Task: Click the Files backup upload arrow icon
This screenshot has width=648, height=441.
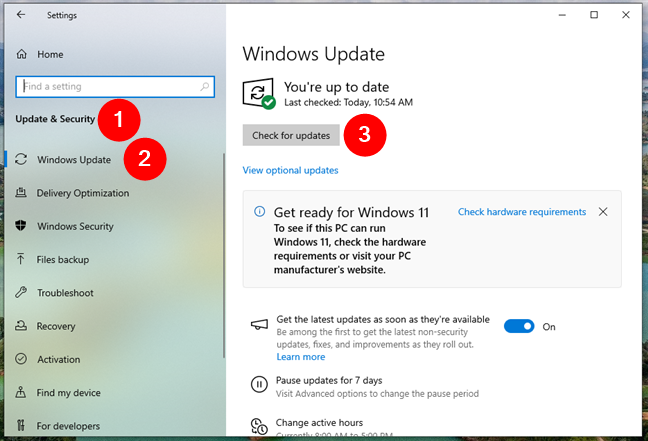Action: [x=20, y=259]
